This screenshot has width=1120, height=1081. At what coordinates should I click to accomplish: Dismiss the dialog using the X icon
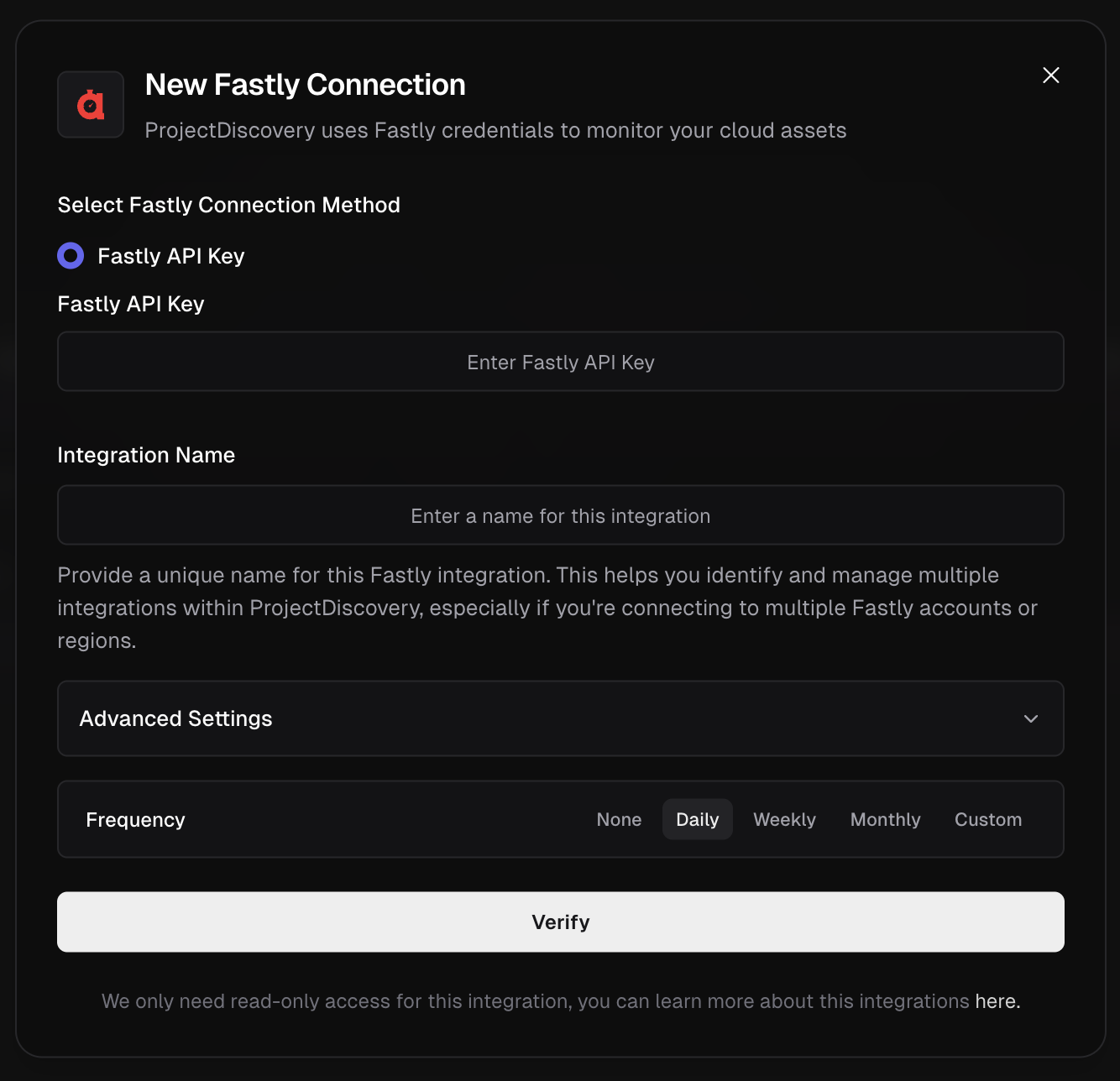pyautogui.click(x=1050, y=75)
